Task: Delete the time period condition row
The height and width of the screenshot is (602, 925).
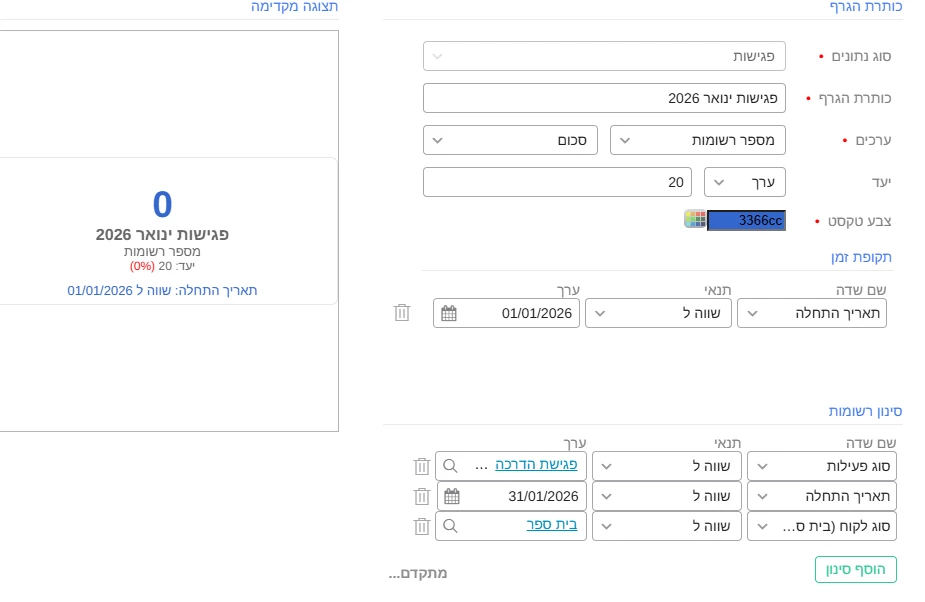Action: [402, 313]
